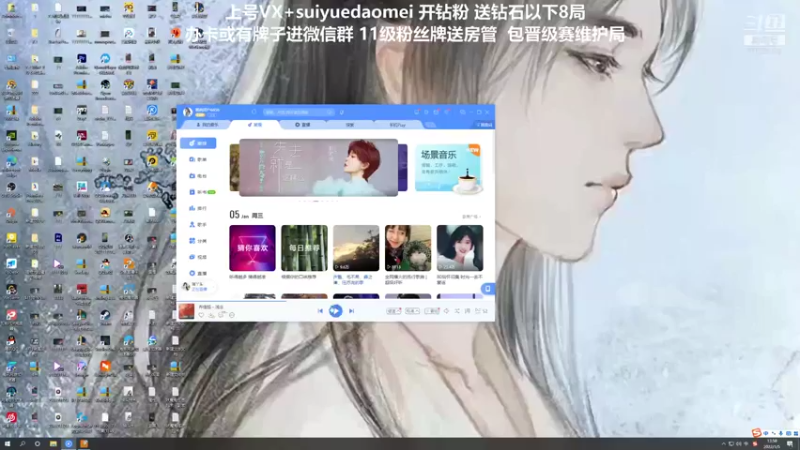Seek using the song progress bar
This screenshot has width=800, height=450.
(335, 302)
